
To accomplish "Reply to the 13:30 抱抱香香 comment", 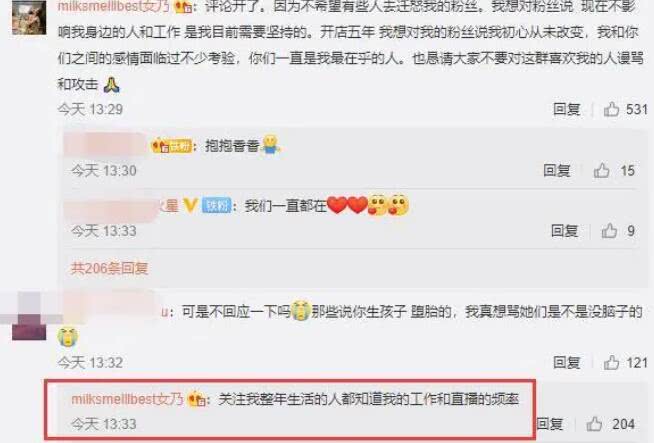I will coord(557,171).
